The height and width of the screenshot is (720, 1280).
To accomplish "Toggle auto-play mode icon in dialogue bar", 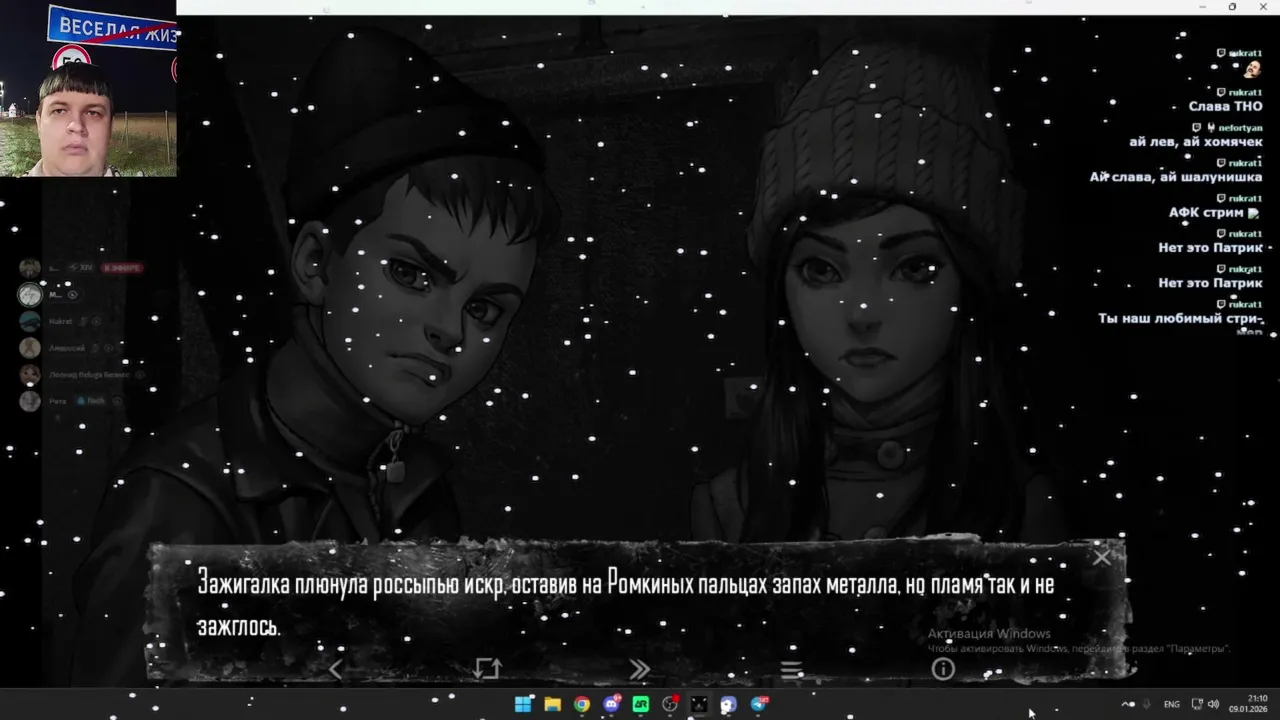I will pyautogui.click(x=487, y=669).
